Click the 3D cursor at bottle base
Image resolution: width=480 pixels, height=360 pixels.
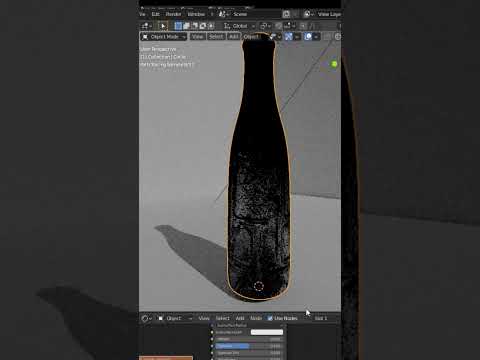259,286
